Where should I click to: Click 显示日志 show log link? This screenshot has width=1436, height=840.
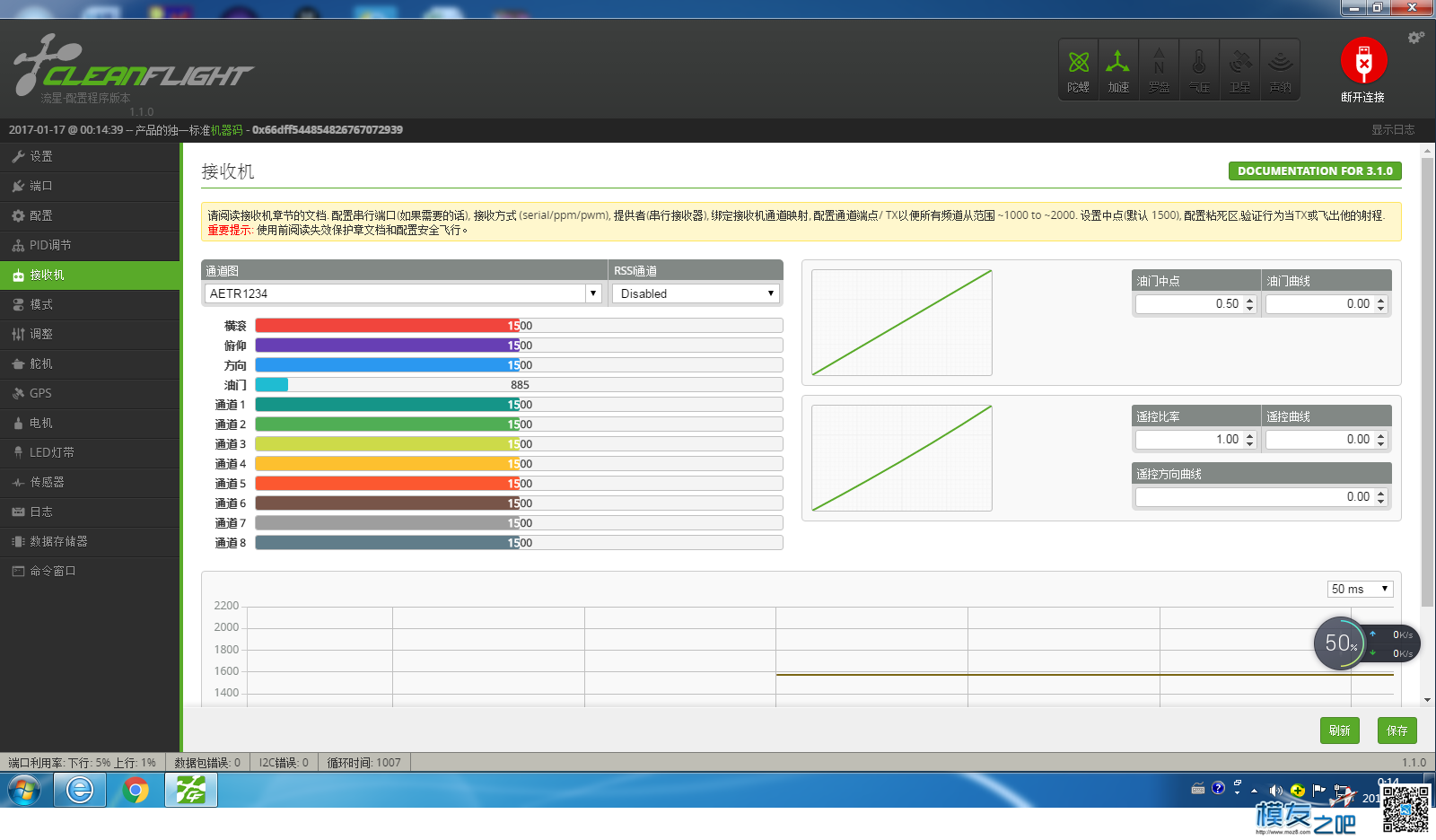coord(1393,130)
